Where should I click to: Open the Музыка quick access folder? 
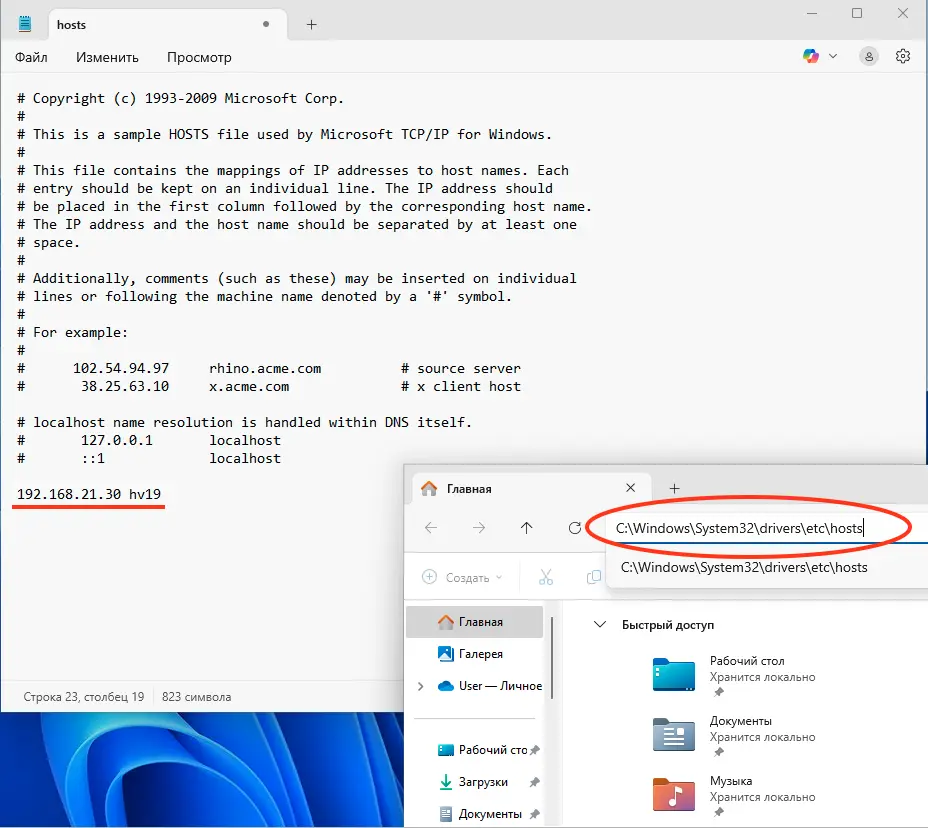pyautogui.click(x=734, y=795)
